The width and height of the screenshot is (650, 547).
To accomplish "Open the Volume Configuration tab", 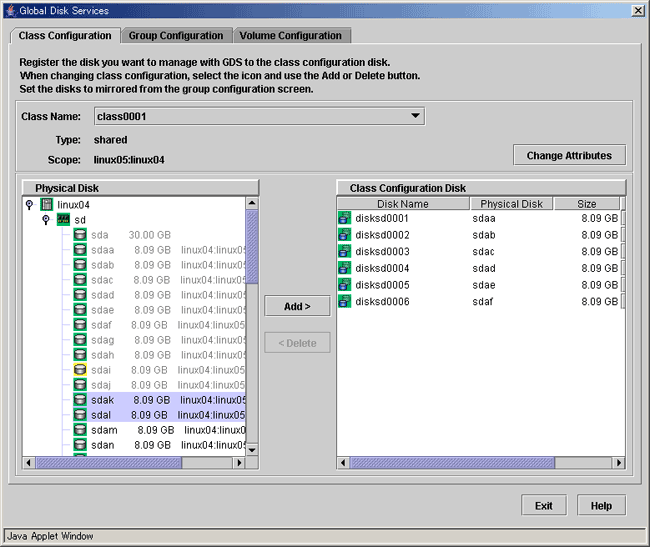I will pyautogui.click(x=289, y=36).
